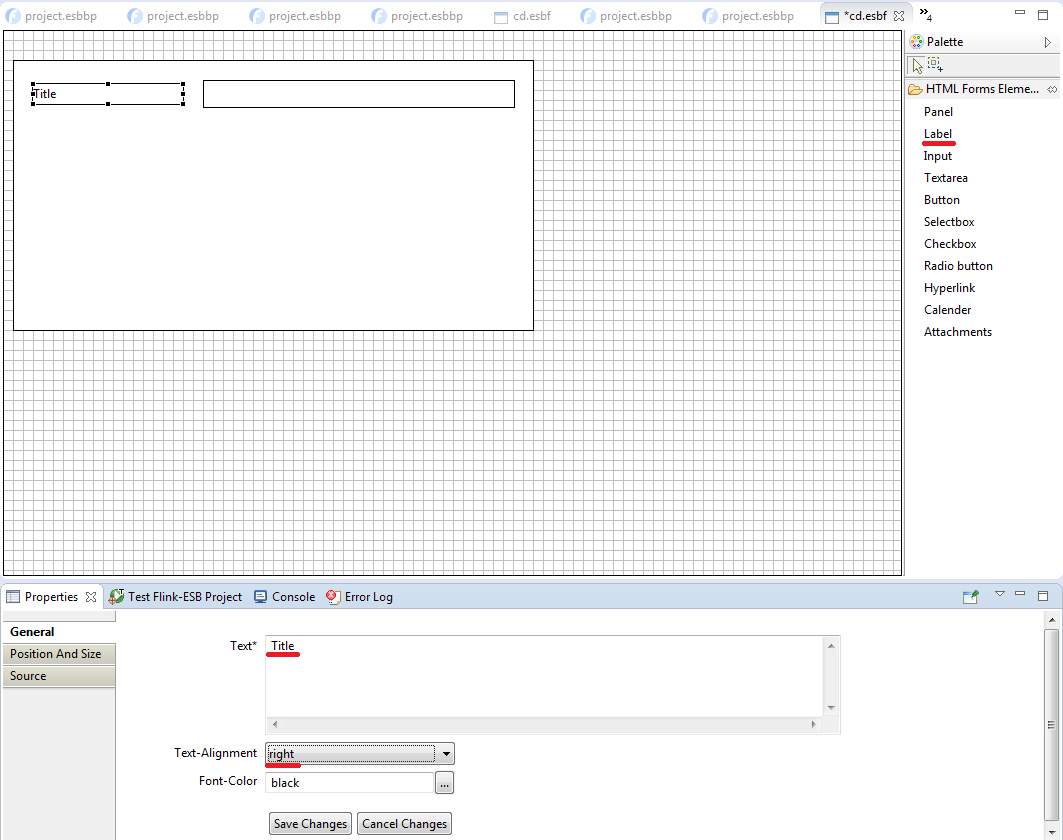Click the new Properties view pin icon
Screen dimensions: 1063x840
click(970, 597)
